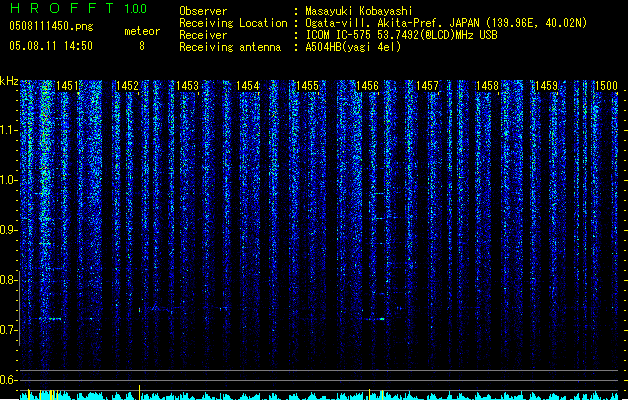Click the 'meteor' label
The width and height of the screenshot is (629, 400).
[x=142, y=31]
